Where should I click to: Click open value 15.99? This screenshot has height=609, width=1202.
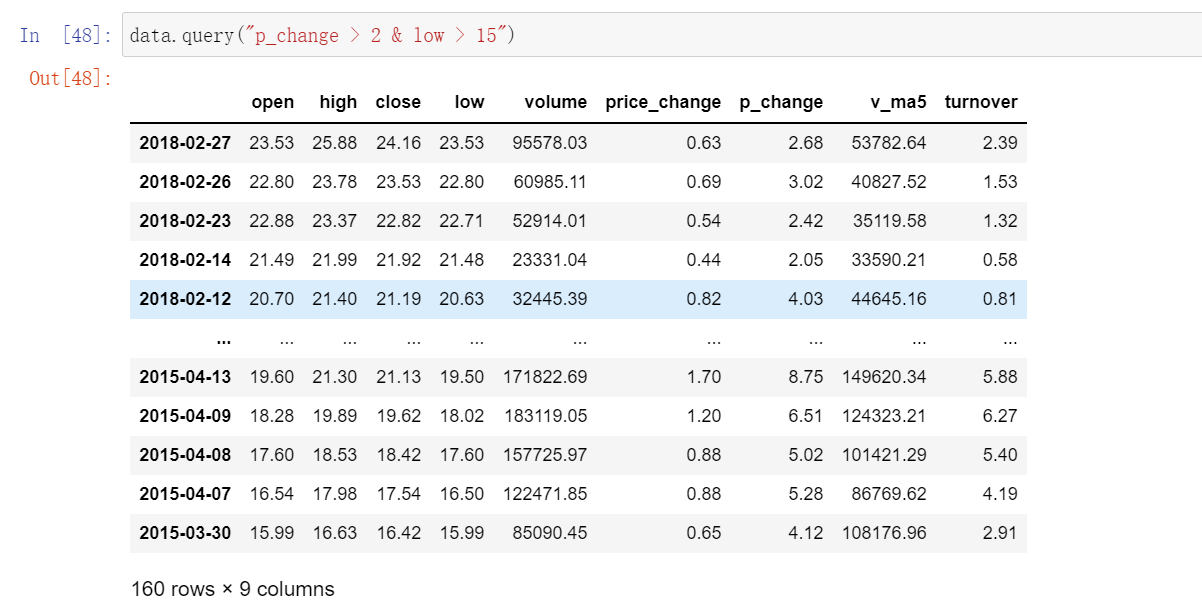(x=272, y=533)
